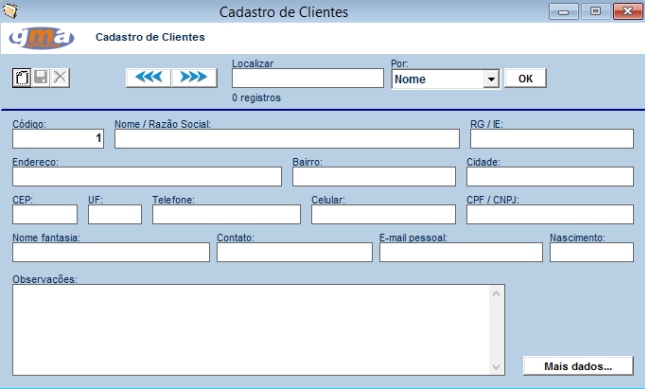
Task: Minimize the Cadastro de Clientes window
Action: [564, 12]
